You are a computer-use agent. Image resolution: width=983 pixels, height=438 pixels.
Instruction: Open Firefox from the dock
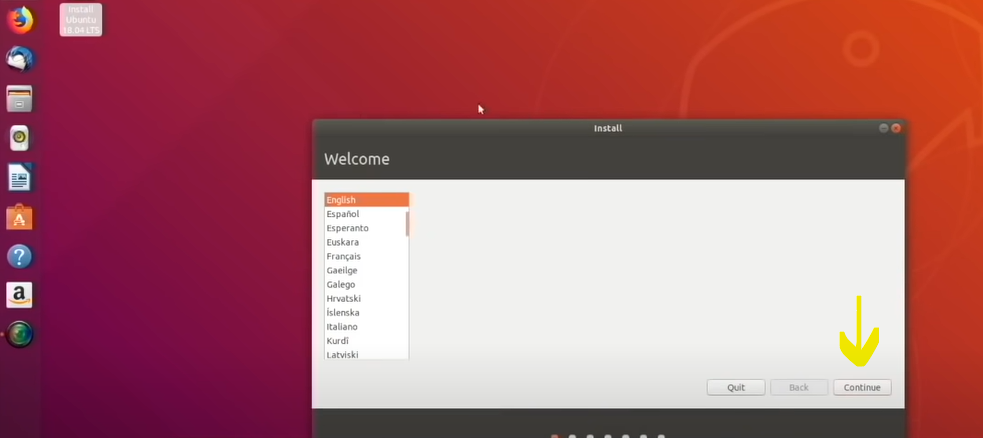coord(20,20)
